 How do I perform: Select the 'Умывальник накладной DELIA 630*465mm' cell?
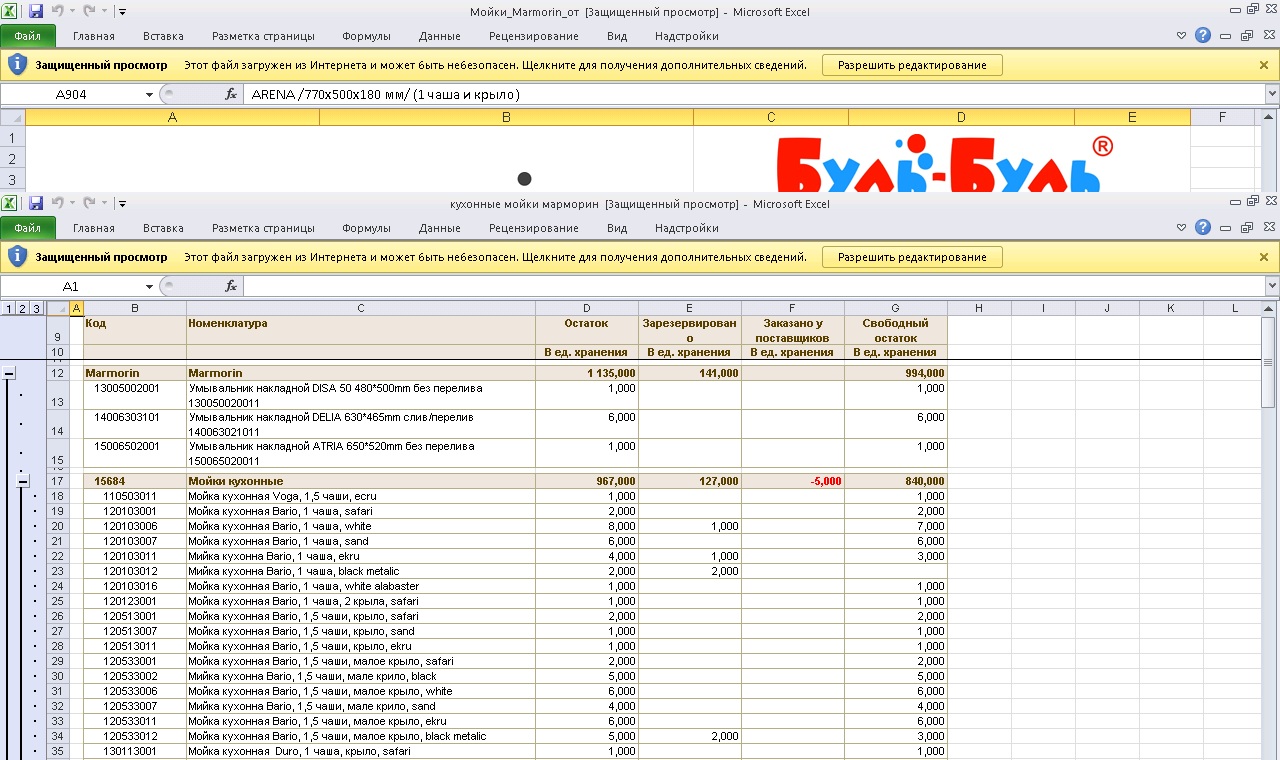(x=361, y=424)
